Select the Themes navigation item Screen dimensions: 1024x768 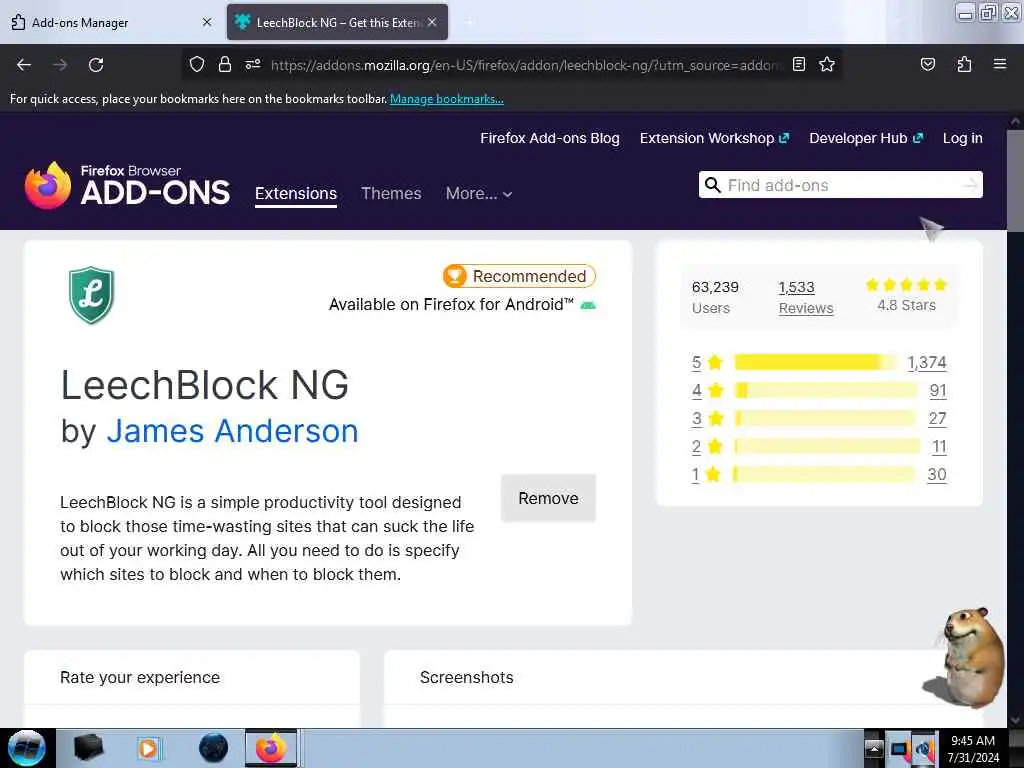391,193
